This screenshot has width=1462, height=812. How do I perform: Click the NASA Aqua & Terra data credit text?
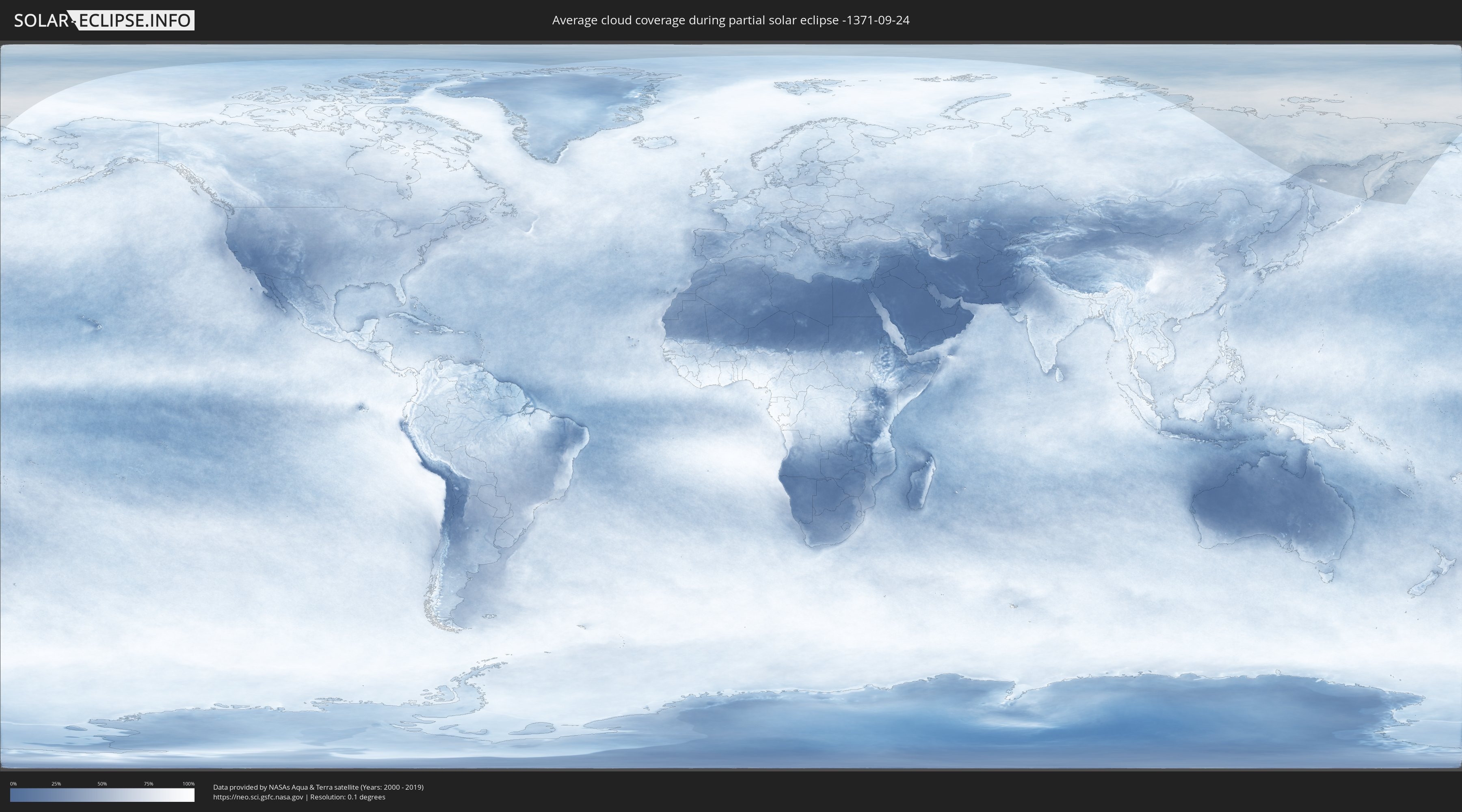coord(318,787)
